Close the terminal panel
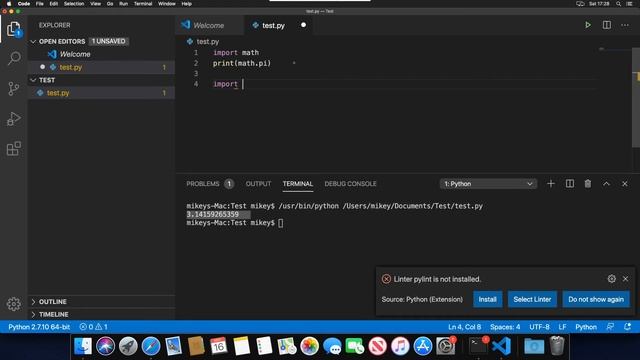This screenshot has height=360, width=640. coord(625,184)
